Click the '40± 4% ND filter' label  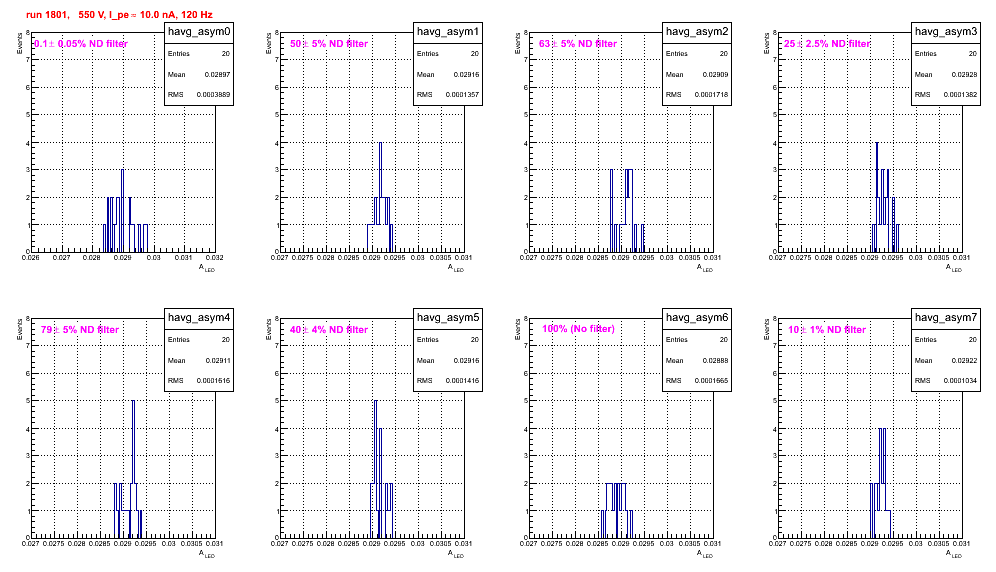[329, 330]
